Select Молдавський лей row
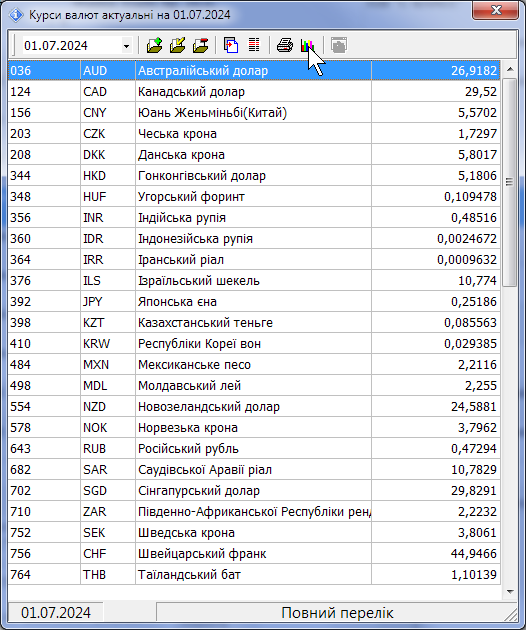 point(254,385)
